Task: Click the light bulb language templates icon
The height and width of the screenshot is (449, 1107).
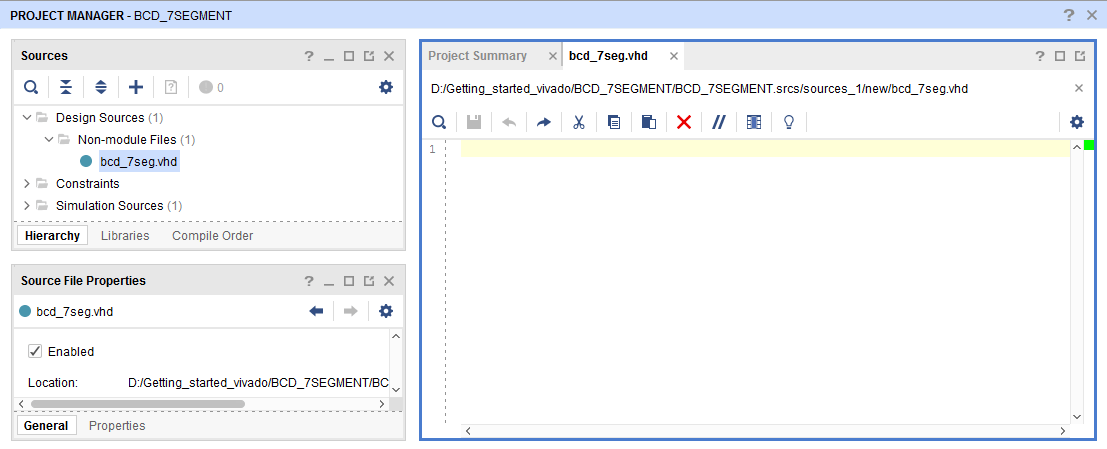Action: tap(788, 122)
